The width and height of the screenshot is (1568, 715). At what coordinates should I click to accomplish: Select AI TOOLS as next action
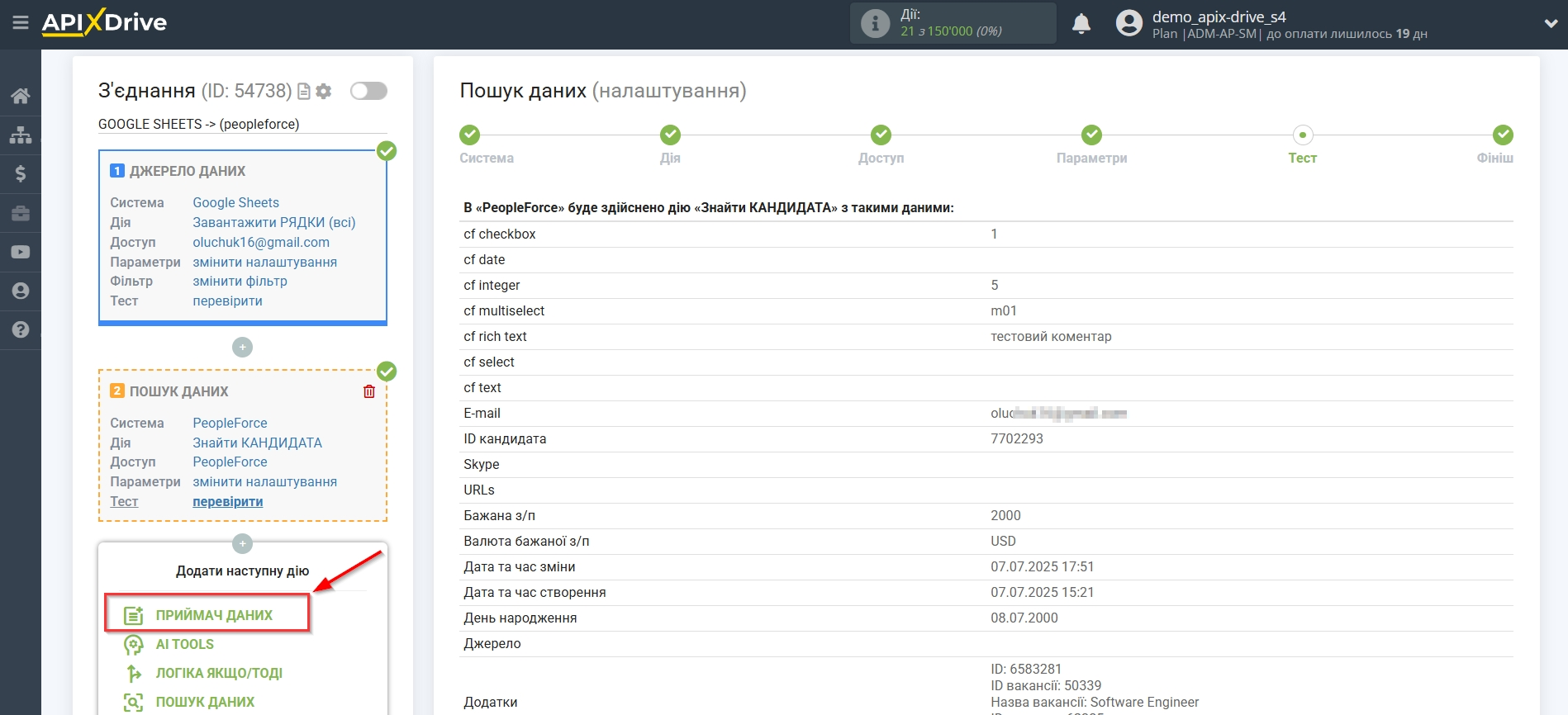[x=185, y=644]
